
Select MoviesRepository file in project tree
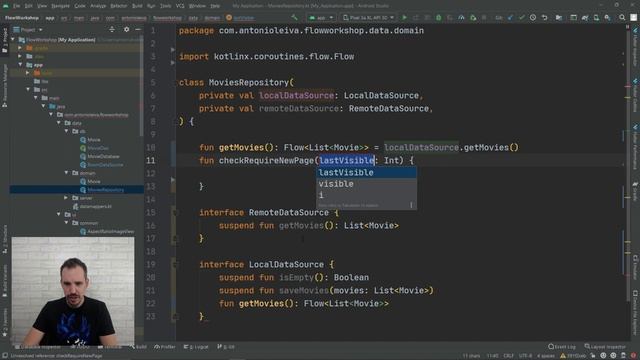105,189
